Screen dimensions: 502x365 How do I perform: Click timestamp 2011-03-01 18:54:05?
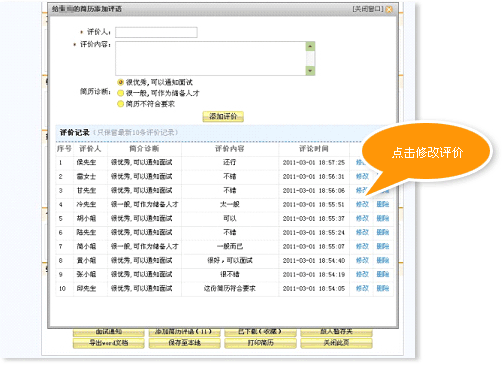[x=314, y=289]
